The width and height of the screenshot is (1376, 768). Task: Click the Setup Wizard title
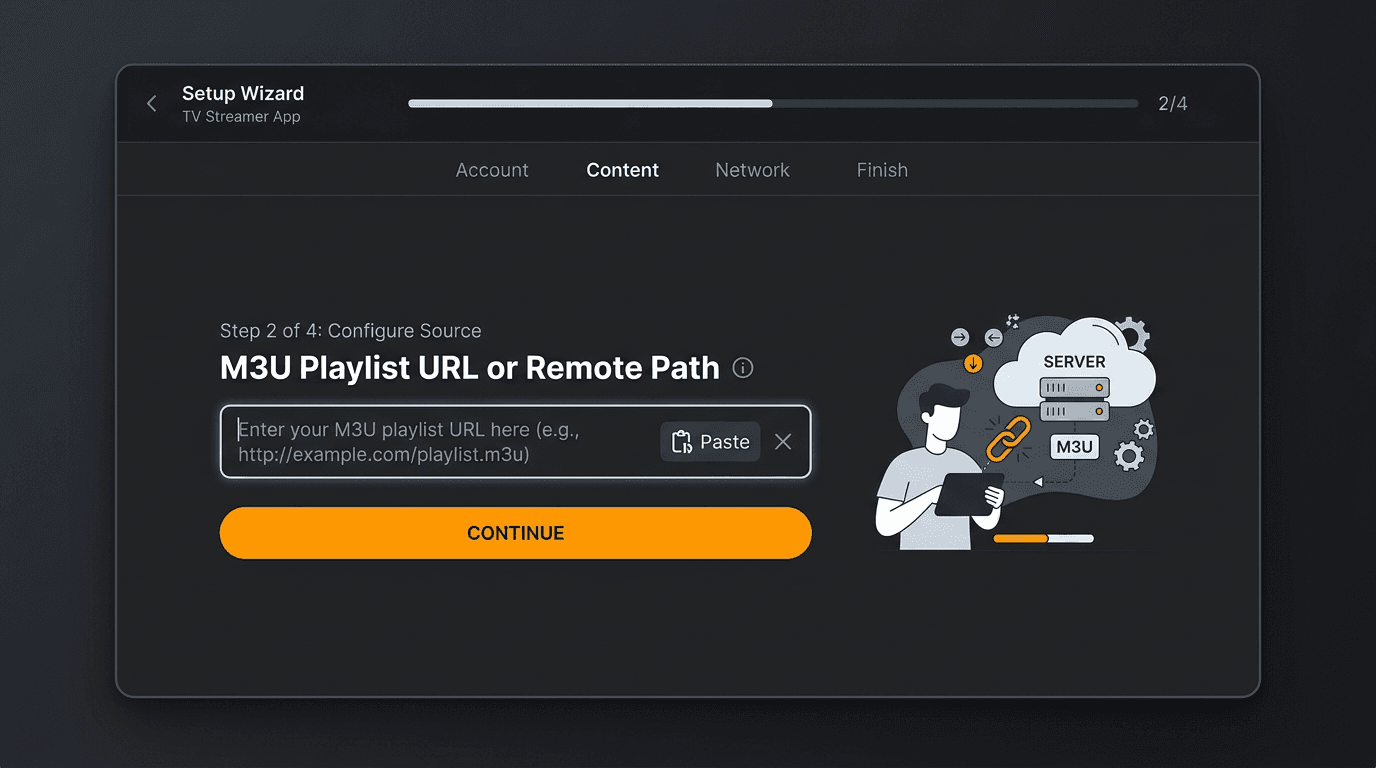pos(242,93)
